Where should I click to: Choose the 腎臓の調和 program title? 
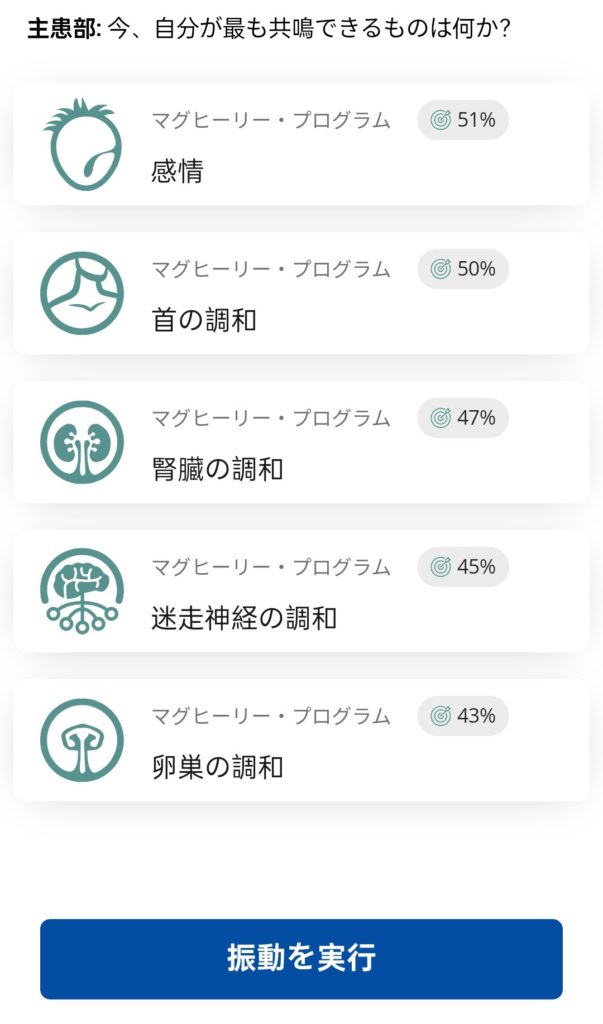tap(217, 469)
